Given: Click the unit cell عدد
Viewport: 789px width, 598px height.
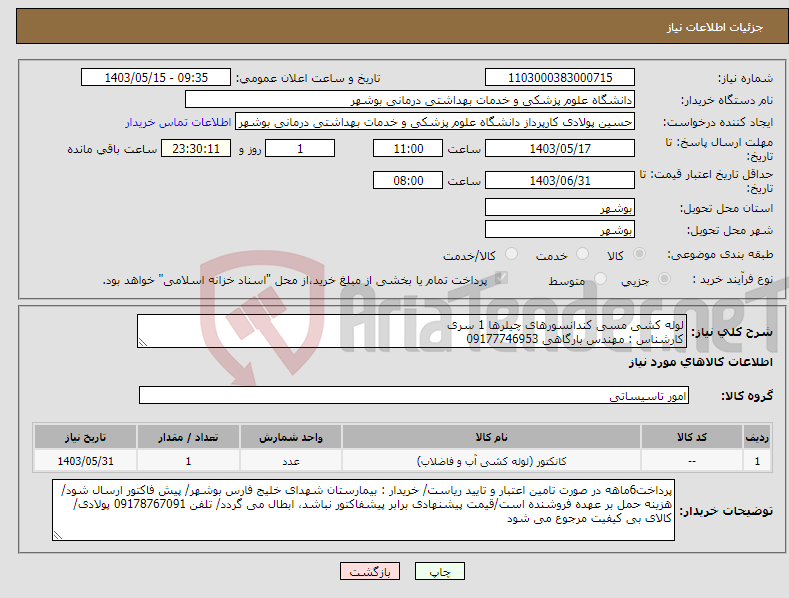Looking at the screenshot, I should point(291,461).
